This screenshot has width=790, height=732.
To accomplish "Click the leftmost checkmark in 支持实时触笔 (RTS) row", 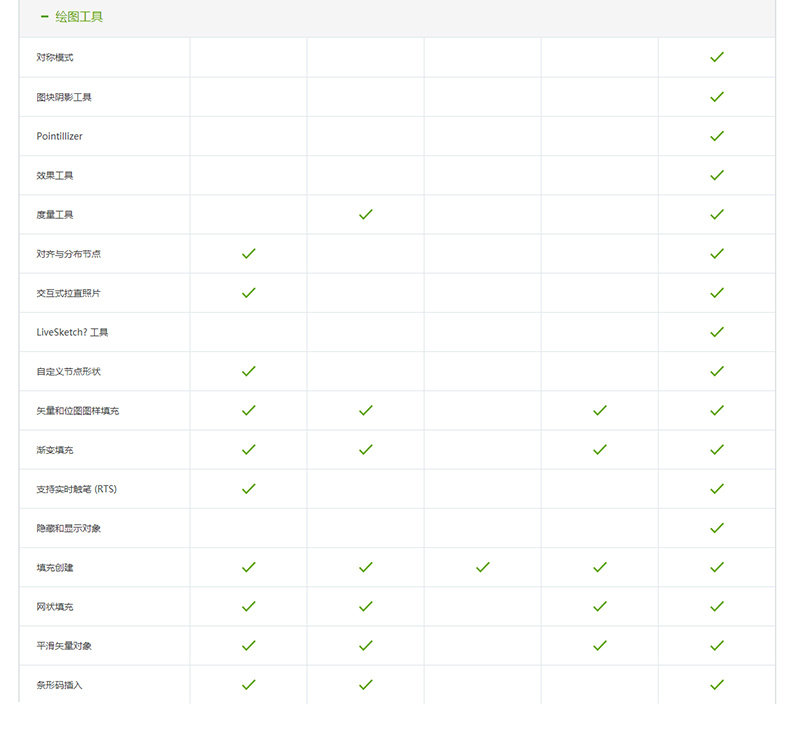I will pyautogui.click(x=249, y=489).
